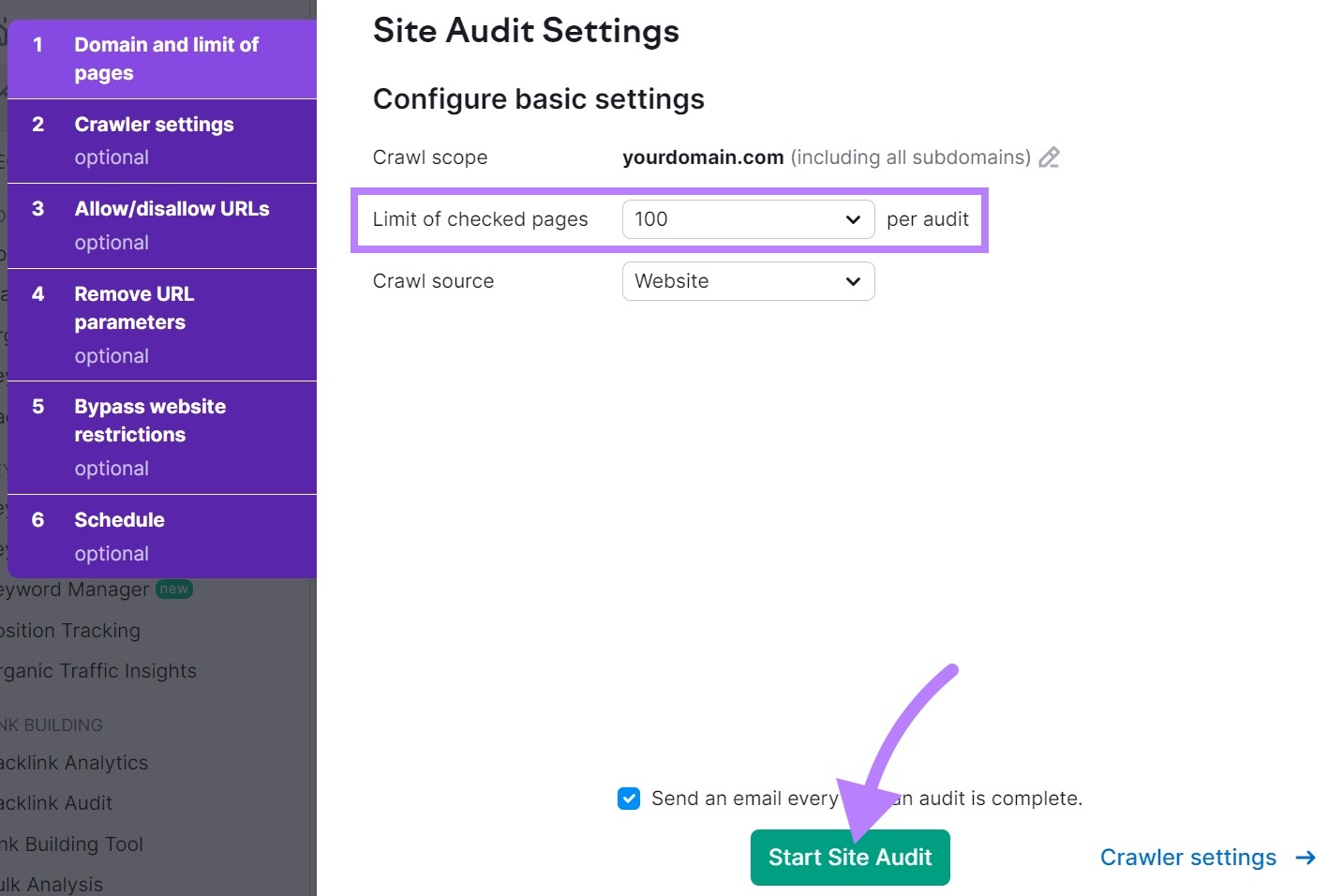1328x896 pixels.
Task: Open Position Tracking from the sidebar
Action: (x=70, y=630)
